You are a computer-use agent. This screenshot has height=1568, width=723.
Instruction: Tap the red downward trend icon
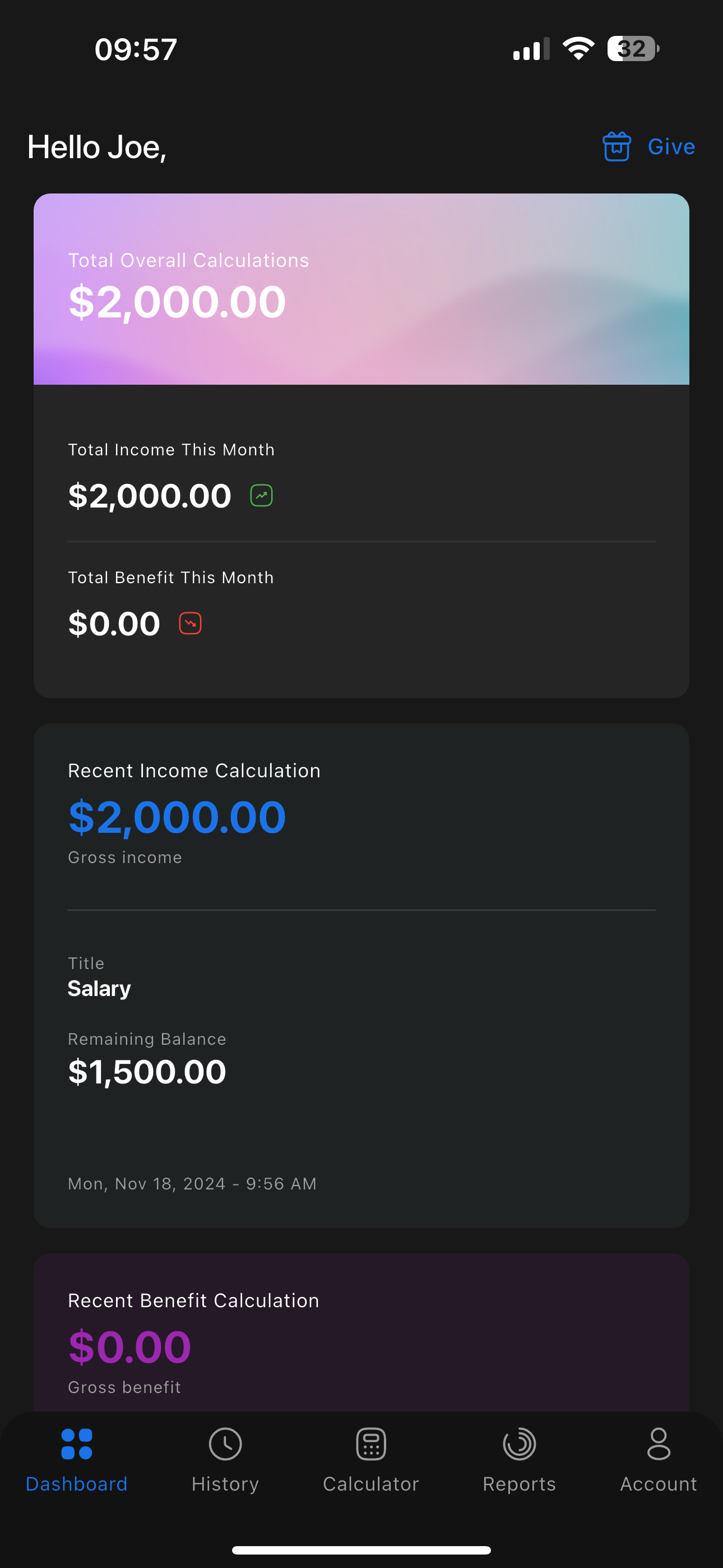[x=191, y=623]
